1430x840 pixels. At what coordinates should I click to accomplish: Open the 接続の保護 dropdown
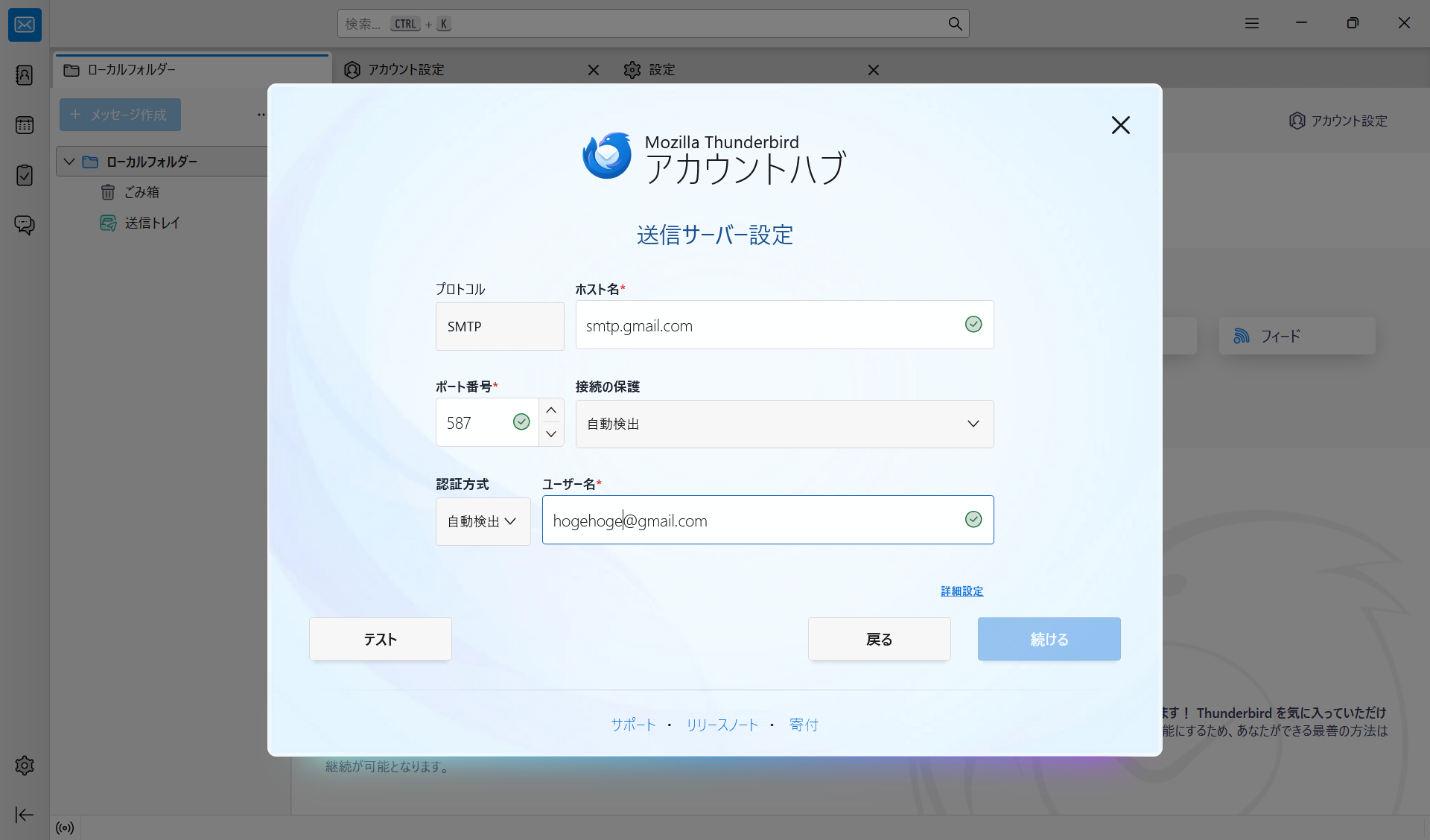[784, 424]
